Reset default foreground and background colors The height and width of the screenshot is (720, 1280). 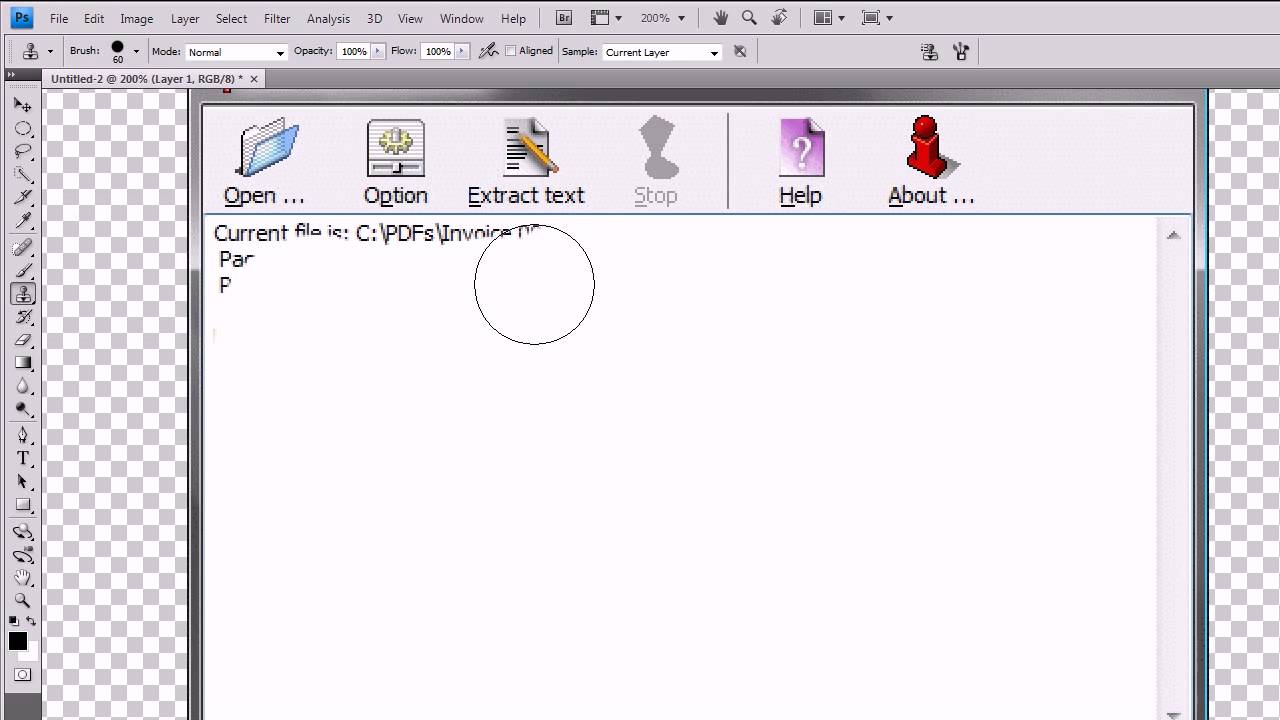pos(14,621)
